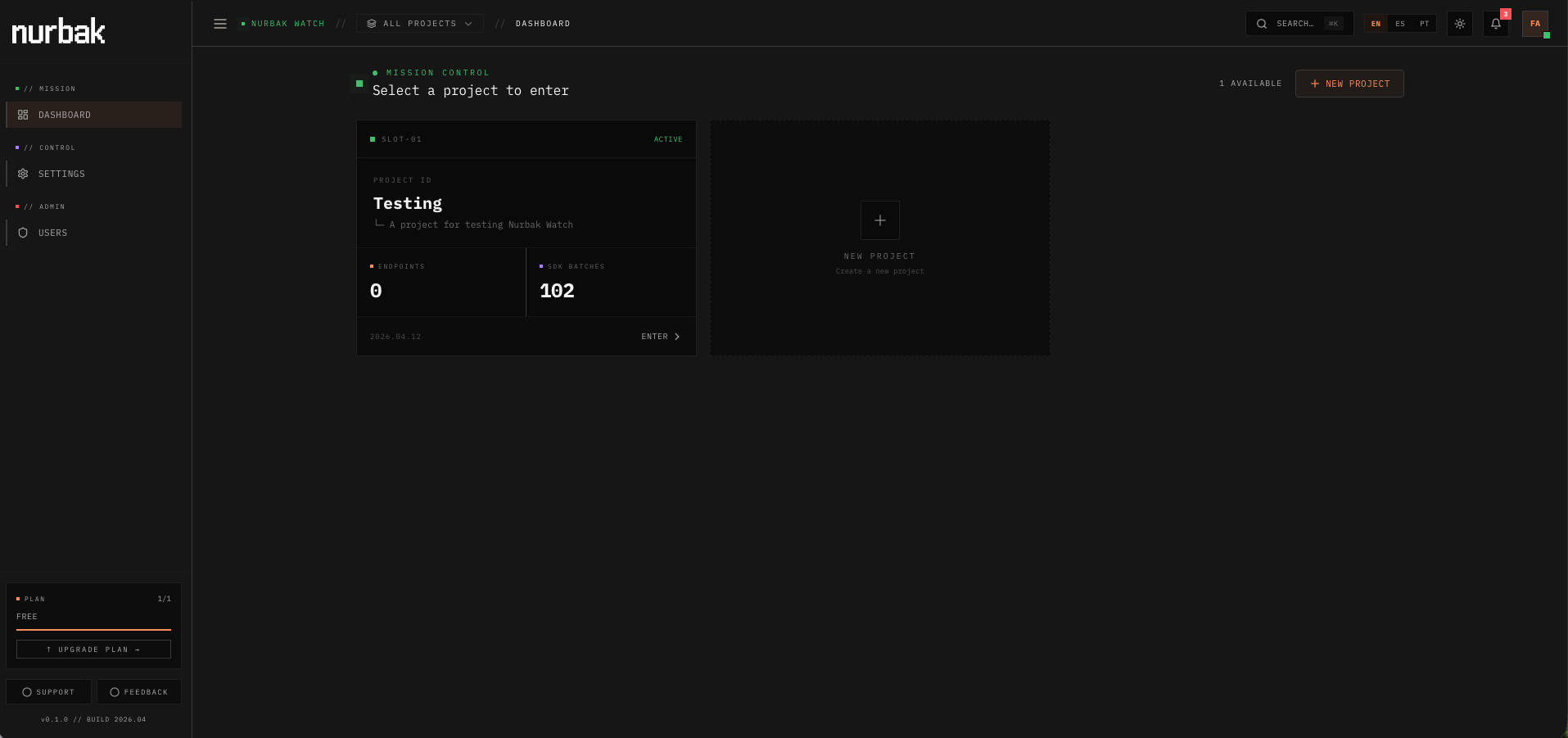Screen dimensions: 1568x738
Task: Click the project date 2026.04.12
Action: click(395, 337)
